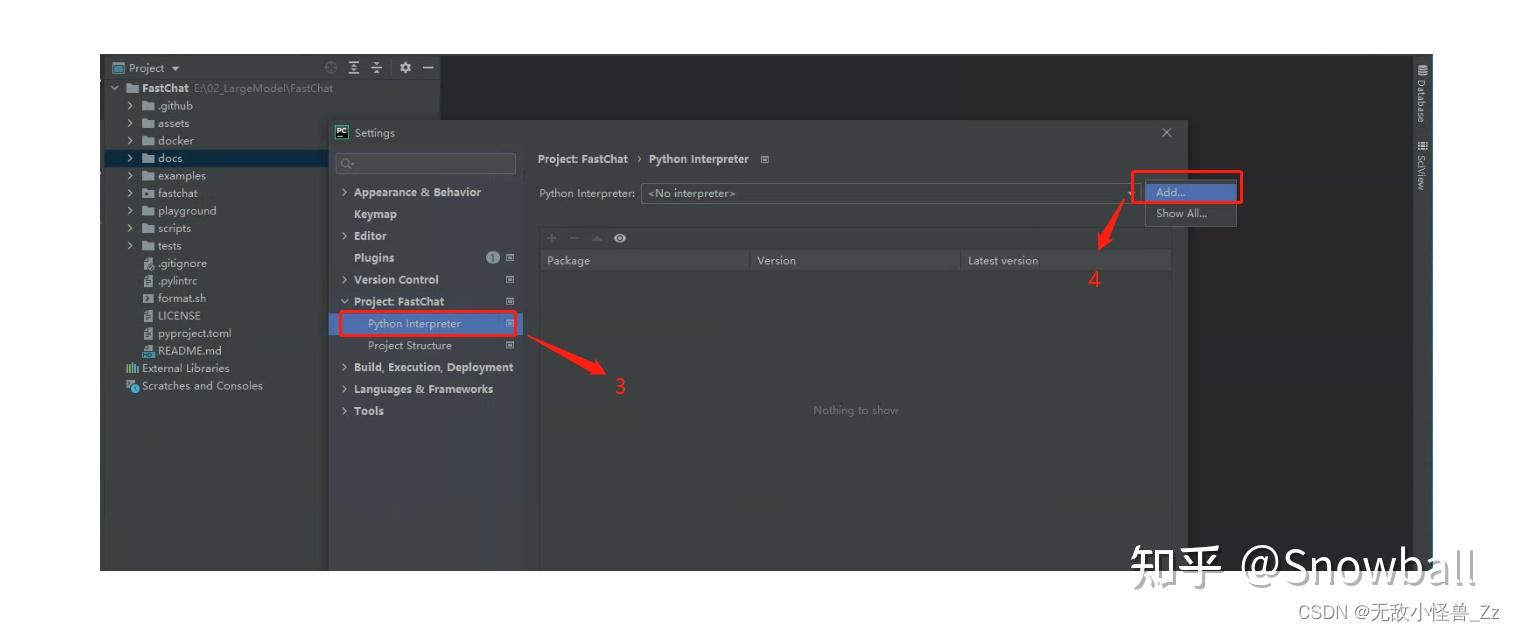The width and height of the screenshot is (1515, 631).
Task: Select the examples folder
Action: tap(181, 176)
